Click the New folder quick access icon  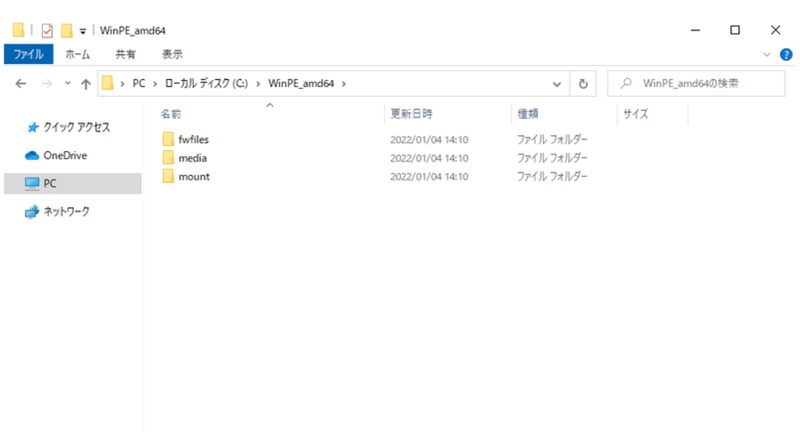pyautogui.click(x=66, y=31)
